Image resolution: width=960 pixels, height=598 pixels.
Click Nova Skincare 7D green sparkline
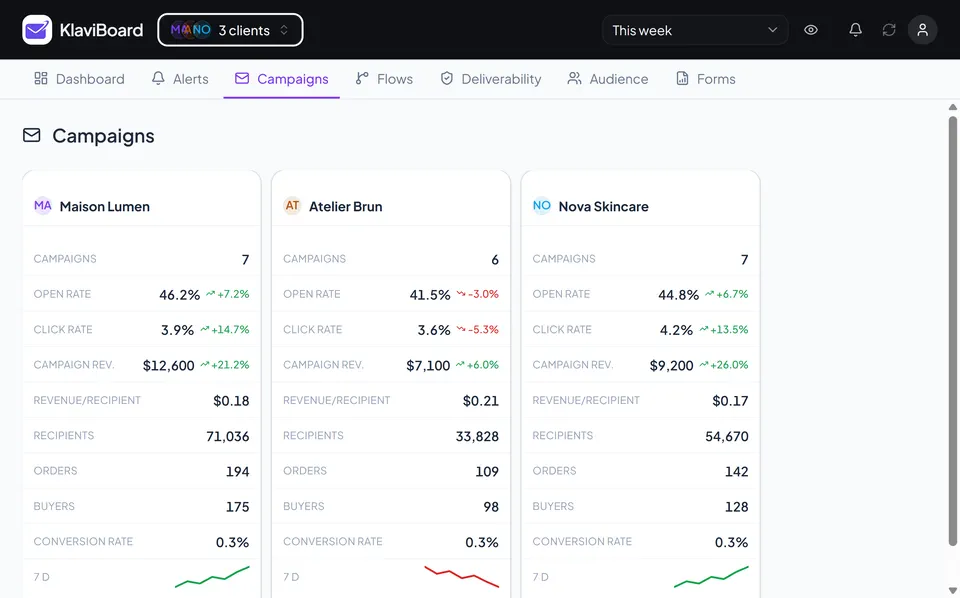click(711, 577)
